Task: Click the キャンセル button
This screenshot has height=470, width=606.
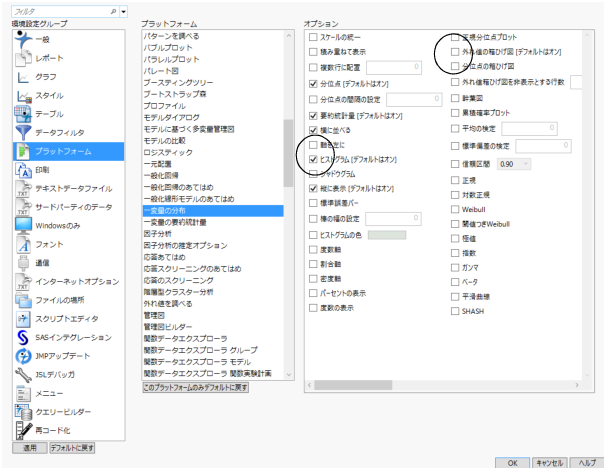Action: (550, 463)
